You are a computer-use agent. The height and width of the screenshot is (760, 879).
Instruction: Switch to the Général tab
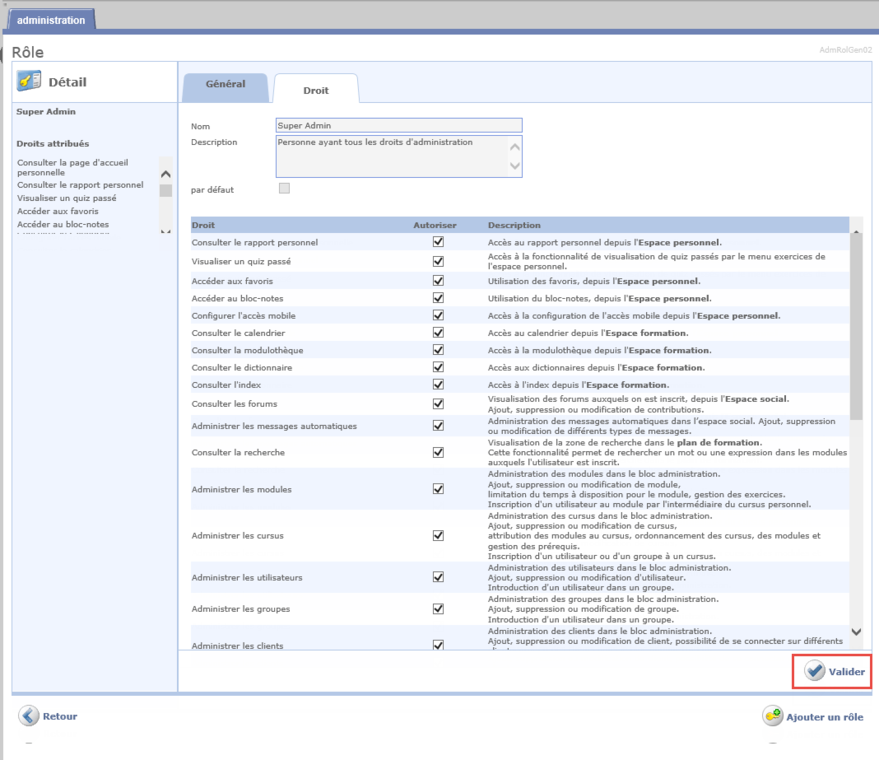(x=225, y=85)
